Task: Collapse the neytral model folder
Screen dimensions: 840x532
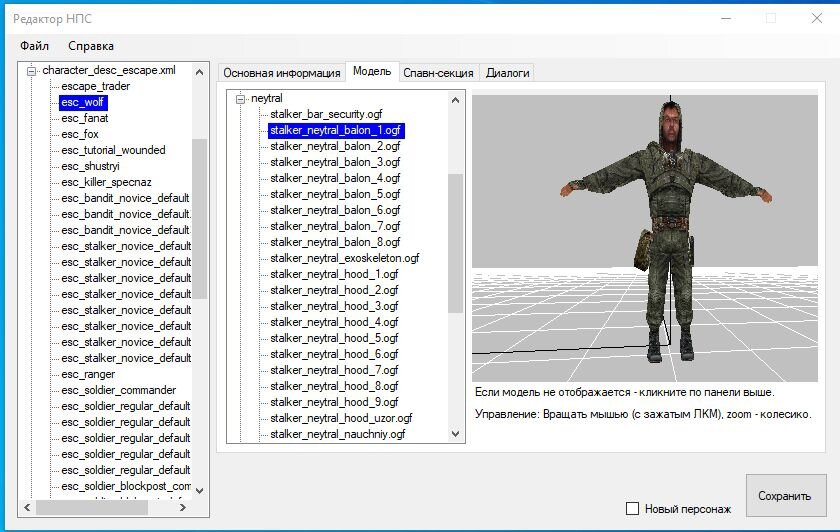Action: point(240,98)
